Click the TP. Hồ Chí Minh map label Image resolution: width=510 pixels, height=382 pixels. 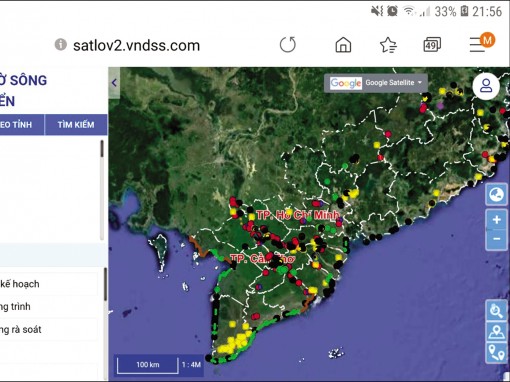point(298,215)
